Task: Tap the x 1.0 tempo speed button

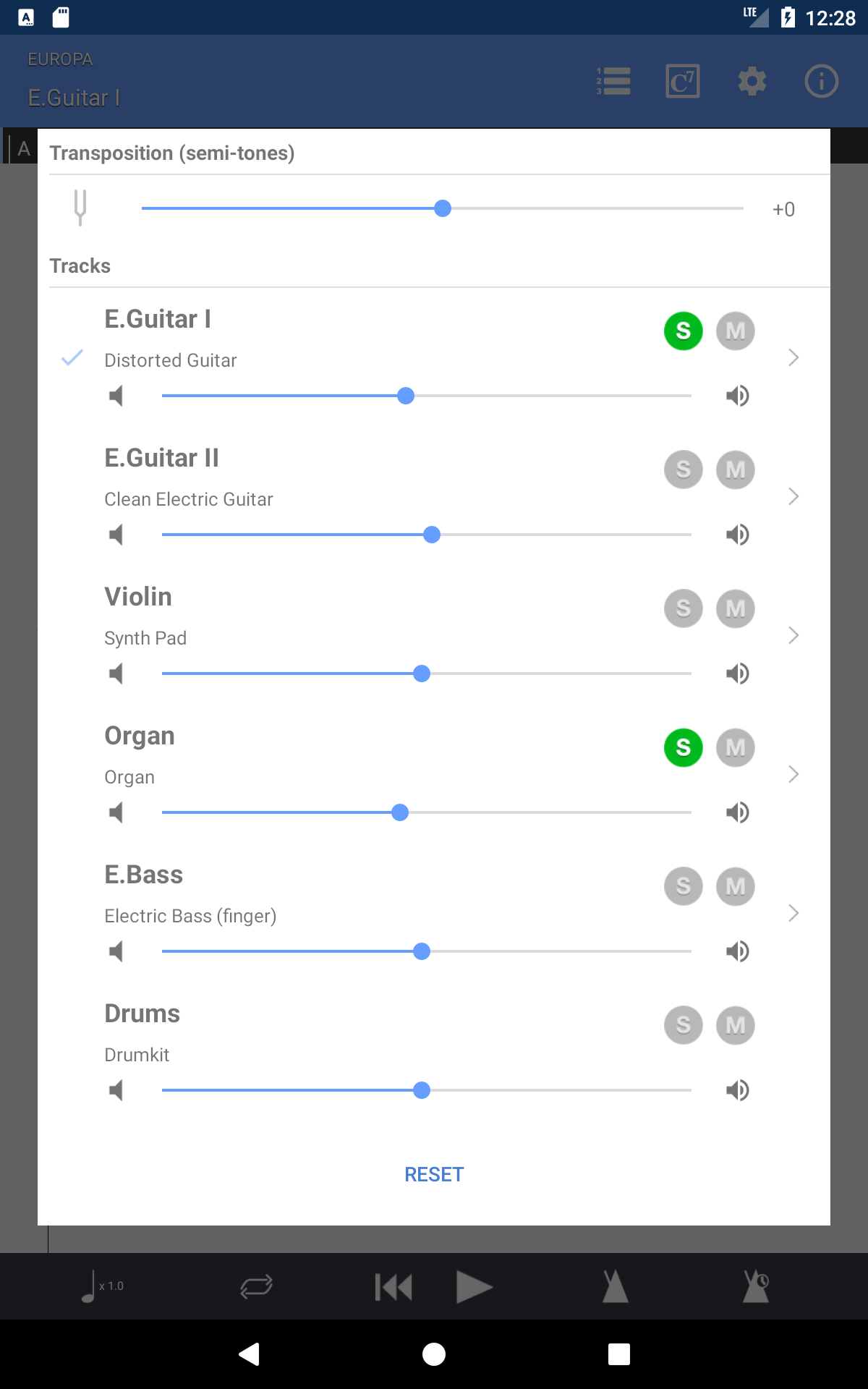Action: click(x=102, y=1287)
